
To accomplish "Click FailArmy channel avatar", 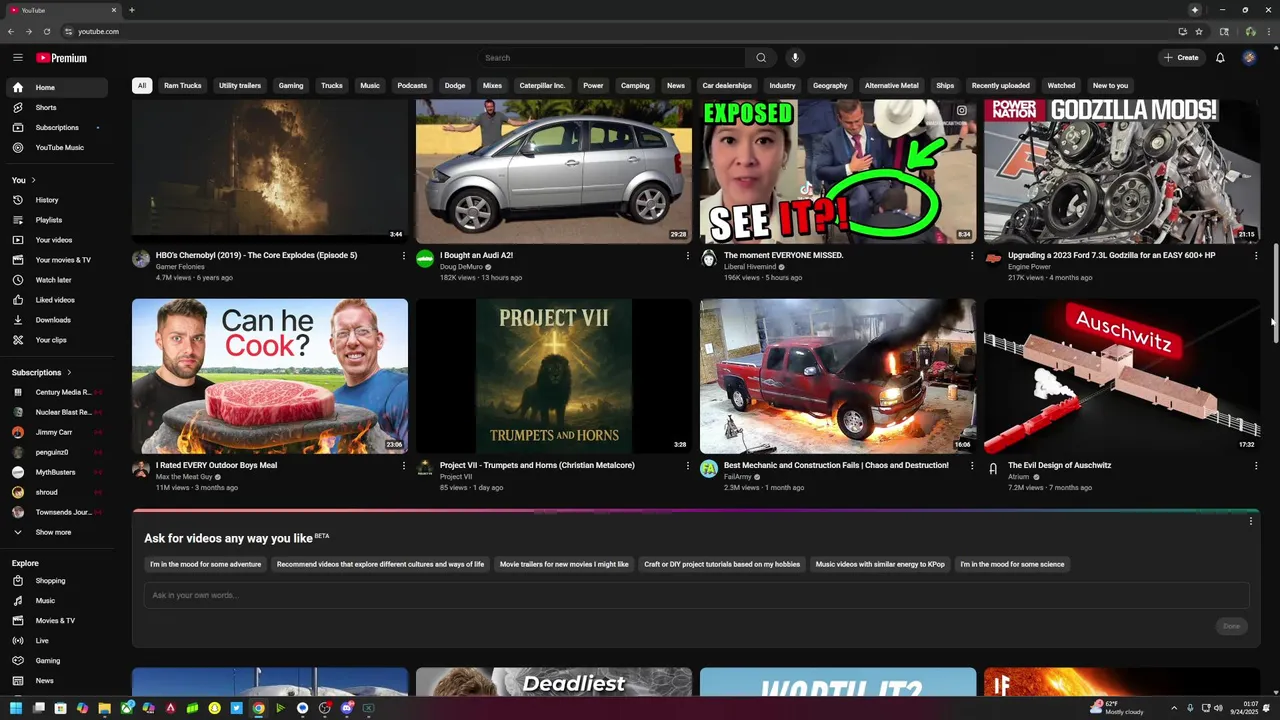I will click(709, 469).
